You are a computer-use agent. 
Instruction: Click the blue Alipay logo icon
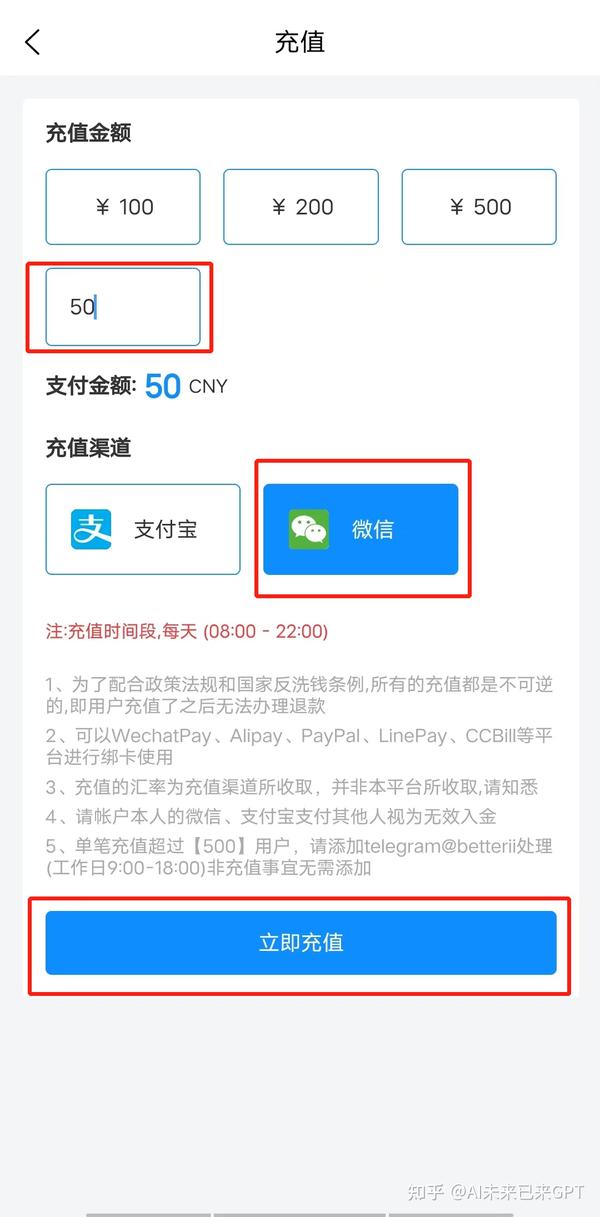click(91, 529)
